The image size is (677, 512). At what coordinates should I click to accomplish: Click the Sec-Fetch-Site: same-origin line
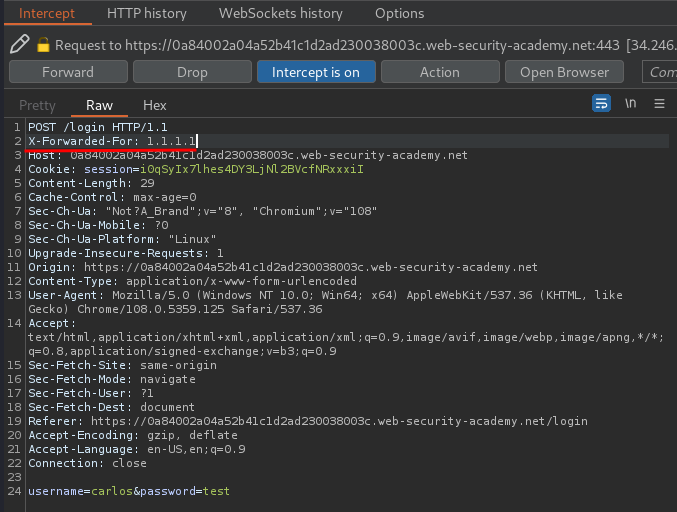(122, 365)
